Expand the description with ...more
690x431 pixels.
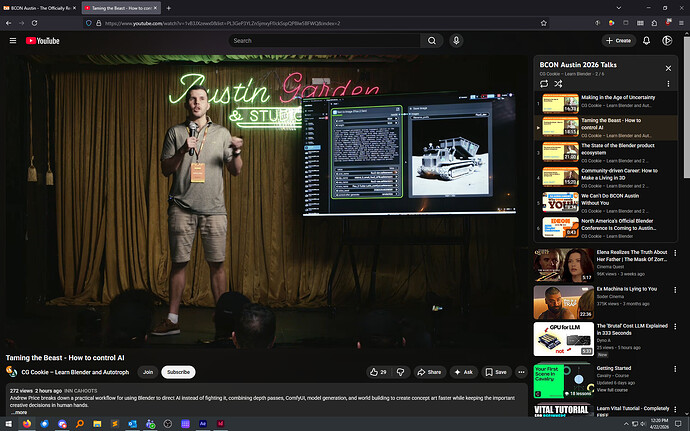pos(19,413)
